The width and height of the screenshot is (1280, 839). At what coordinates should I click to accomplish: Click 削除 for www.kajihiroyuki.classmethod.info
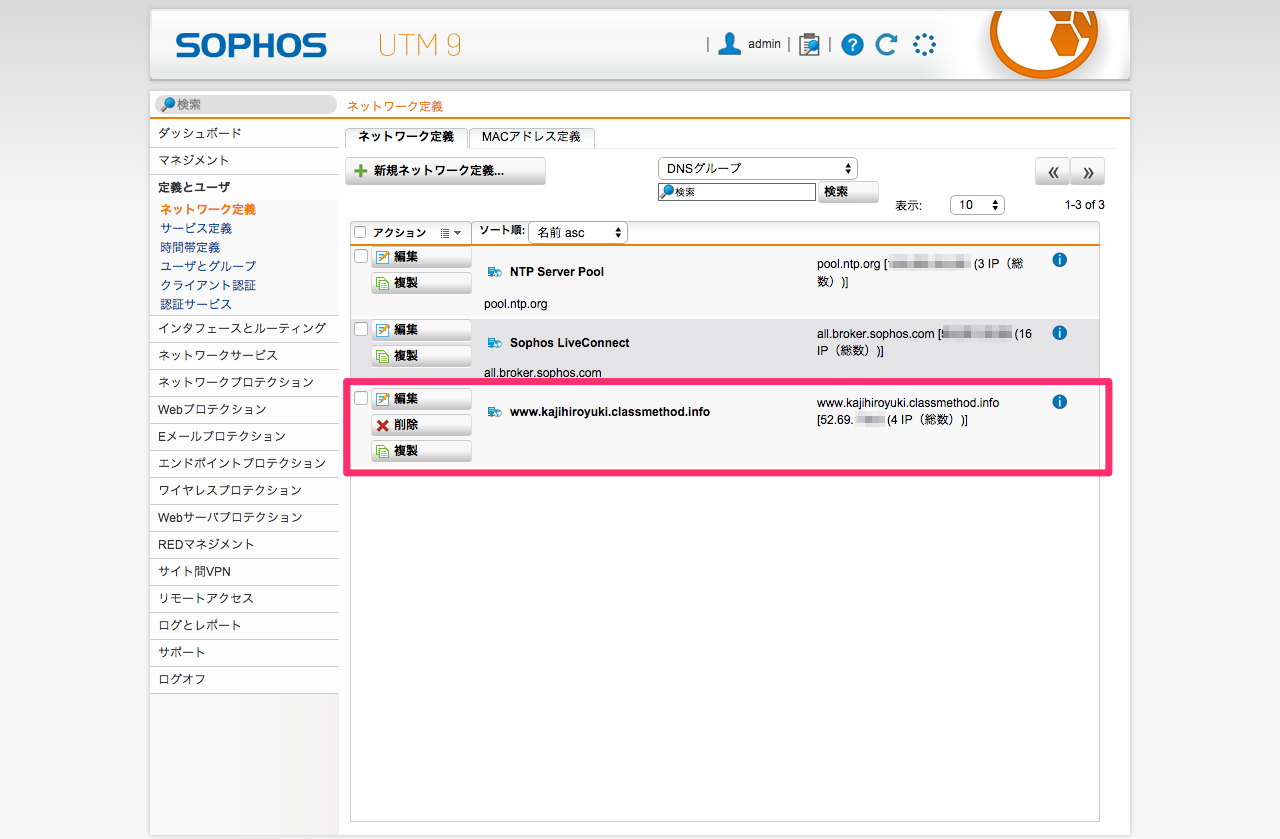(421, 425)
